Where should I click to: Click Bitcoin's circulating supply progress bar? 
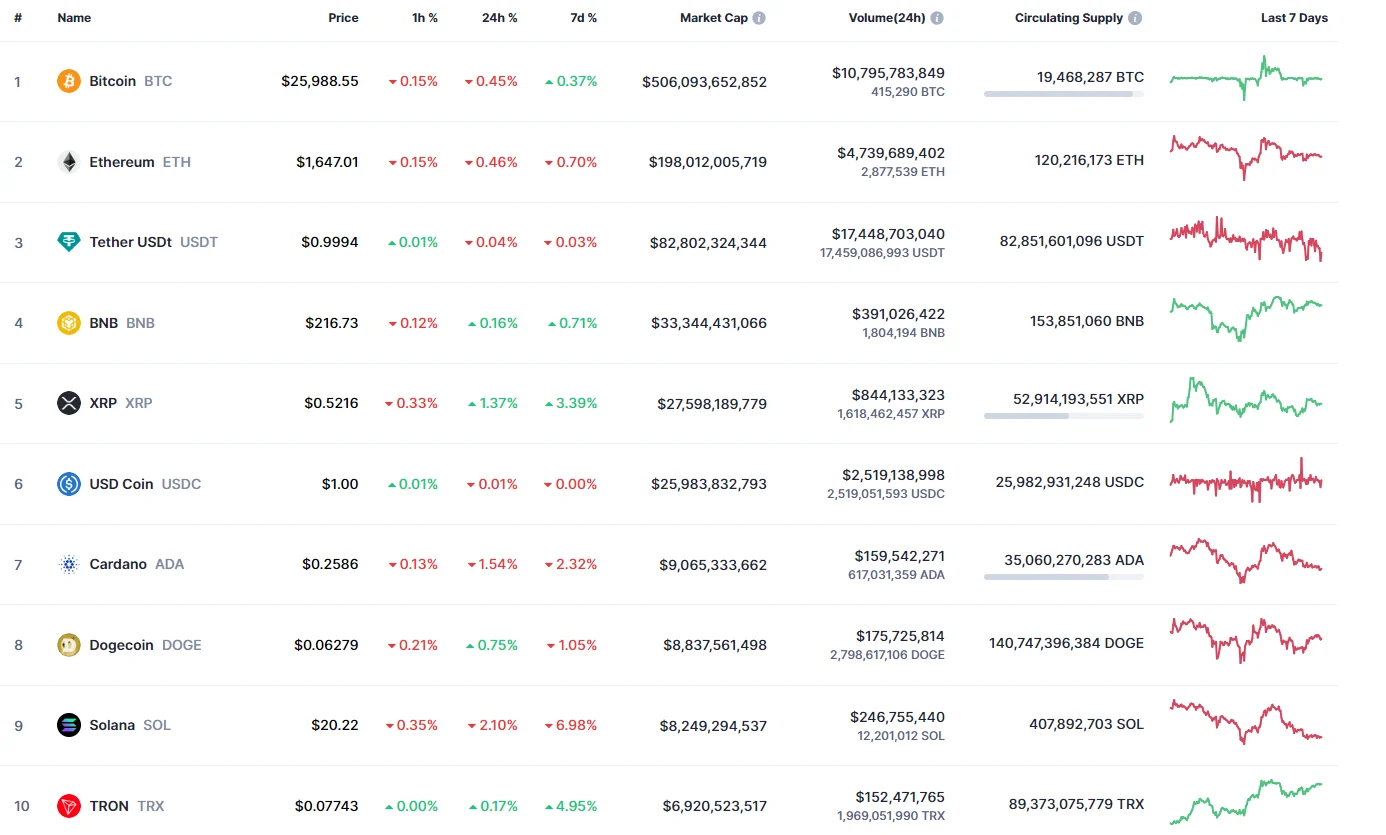pyautogui.click(x=1063, y=95)
